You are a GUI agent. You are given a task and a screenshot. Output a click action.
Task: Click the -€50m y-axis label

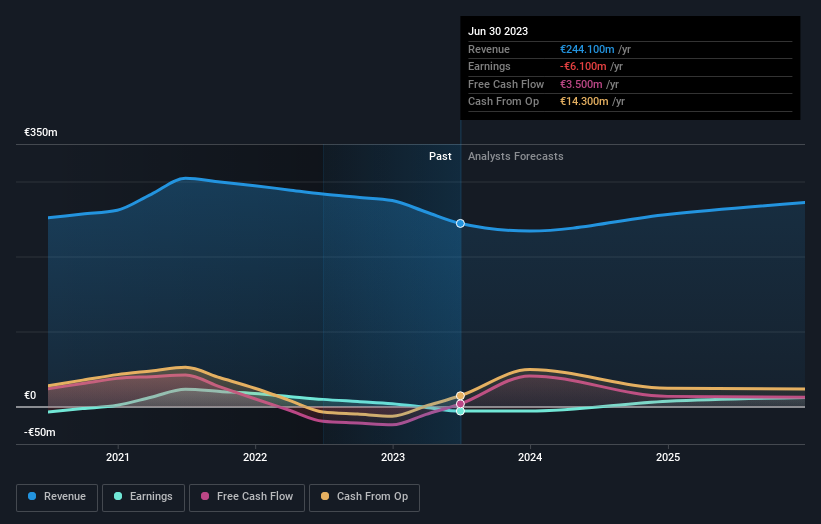tap(40, 432)
